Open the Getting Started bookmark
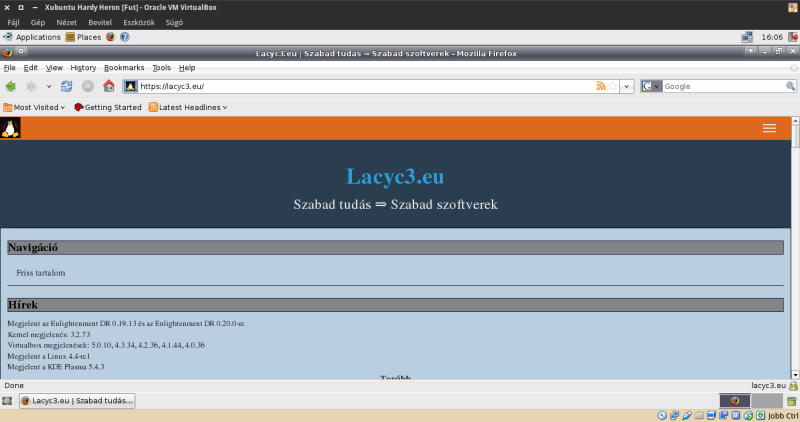Viewport: 800px width, 422px height. click(x=108, y=107)
